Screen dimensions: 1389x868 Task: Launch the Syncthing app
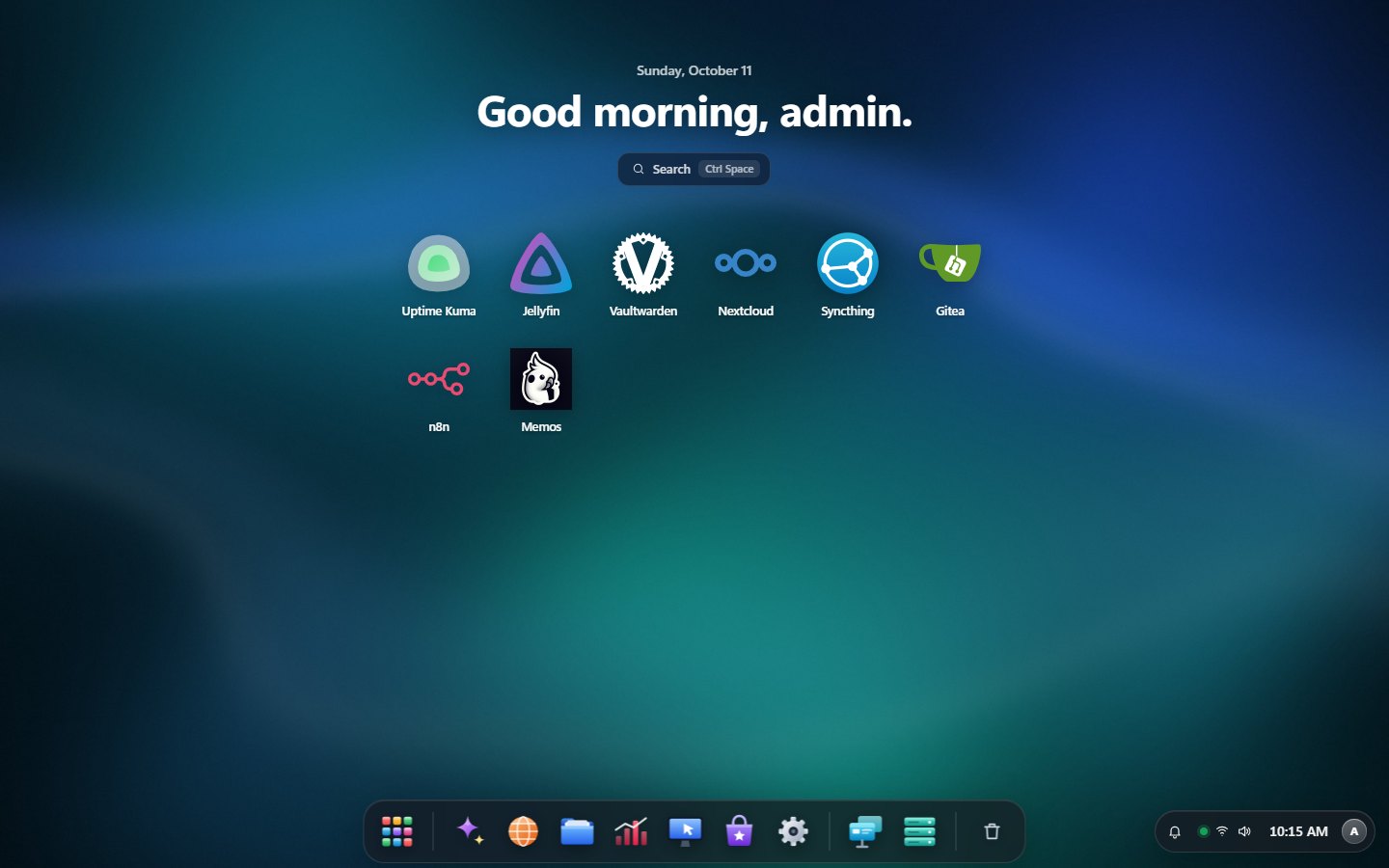(848, 263)
